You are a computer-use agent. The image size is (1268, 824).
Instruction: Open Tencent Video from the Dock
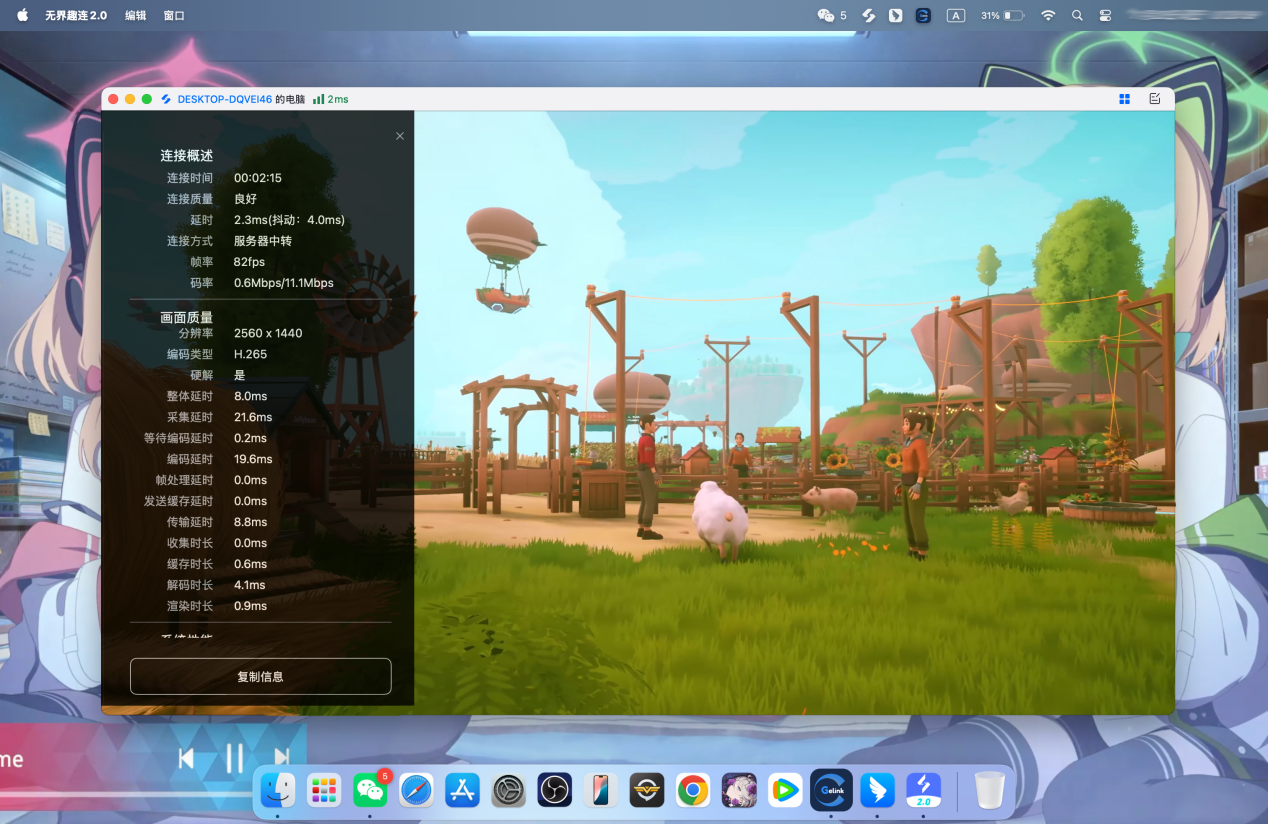click(786, 790)
